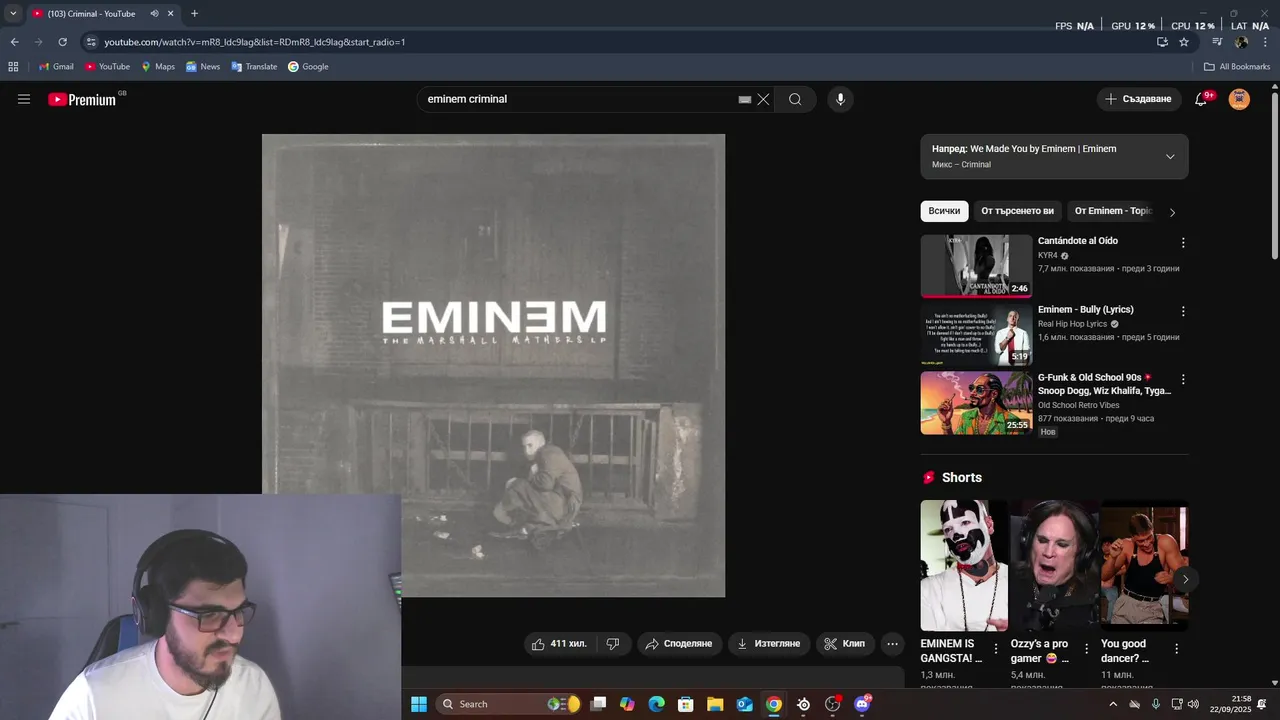Screen dimensions: 1280x720
Task: Open the virtual keyboard in search box
Action: [745, 100]
